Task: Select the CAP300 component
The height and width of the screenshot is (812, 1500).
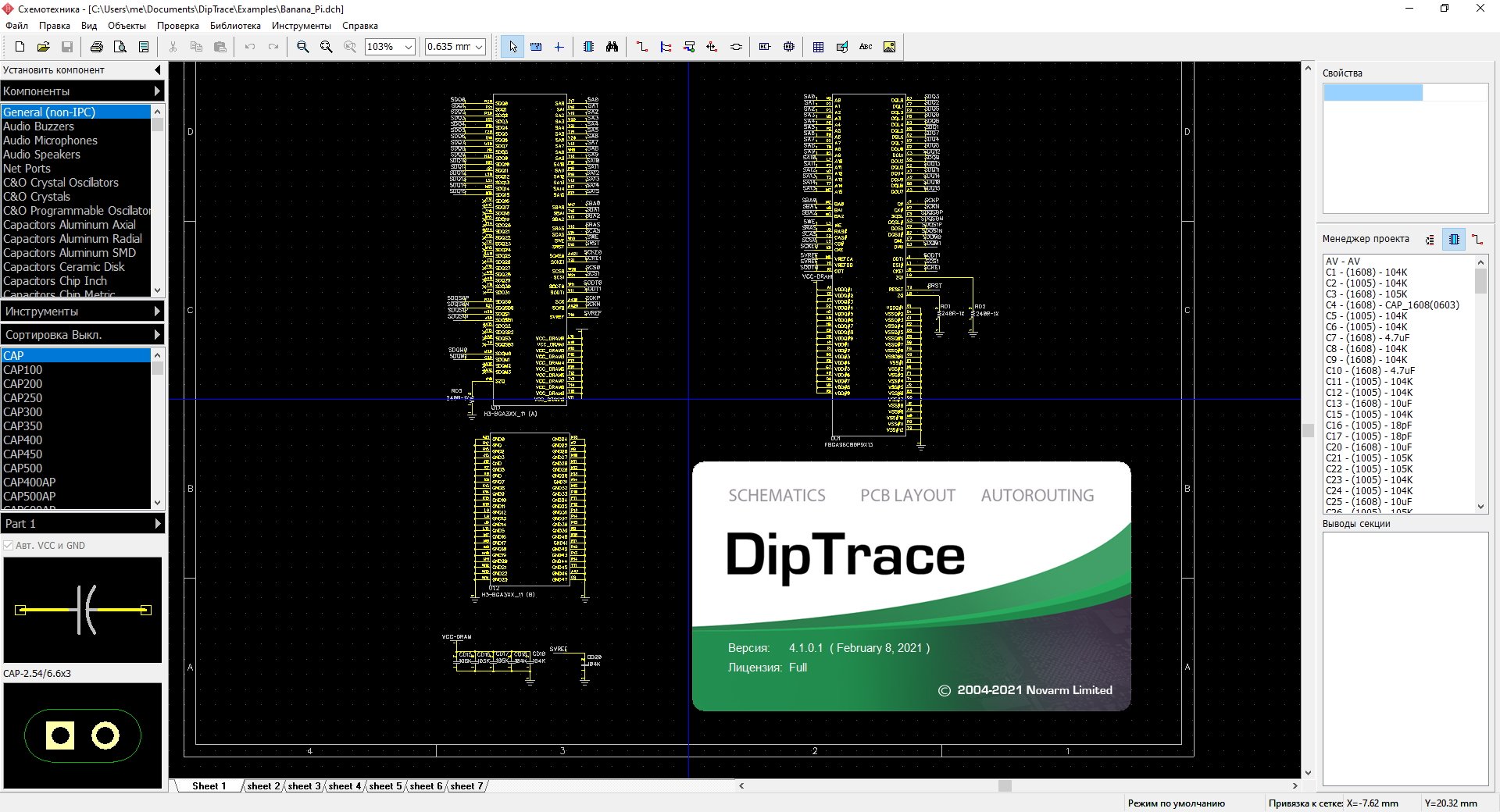Action: pos(76,412)
